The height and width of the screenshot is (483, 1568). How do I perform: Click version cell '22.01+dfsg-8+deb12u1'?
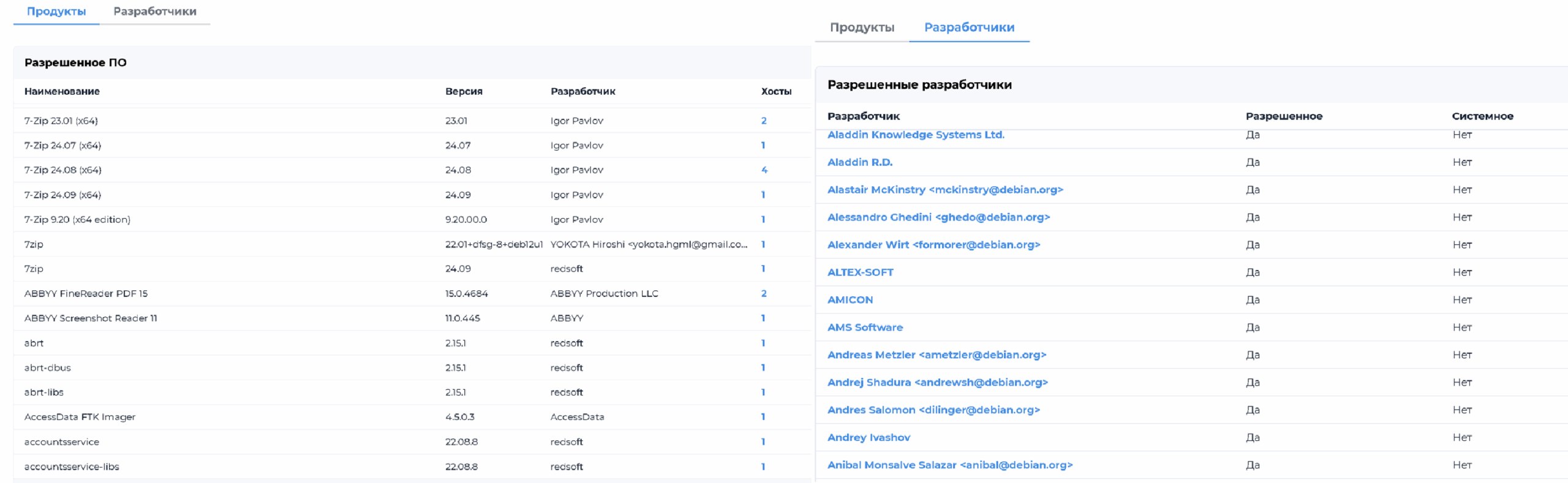494,244
